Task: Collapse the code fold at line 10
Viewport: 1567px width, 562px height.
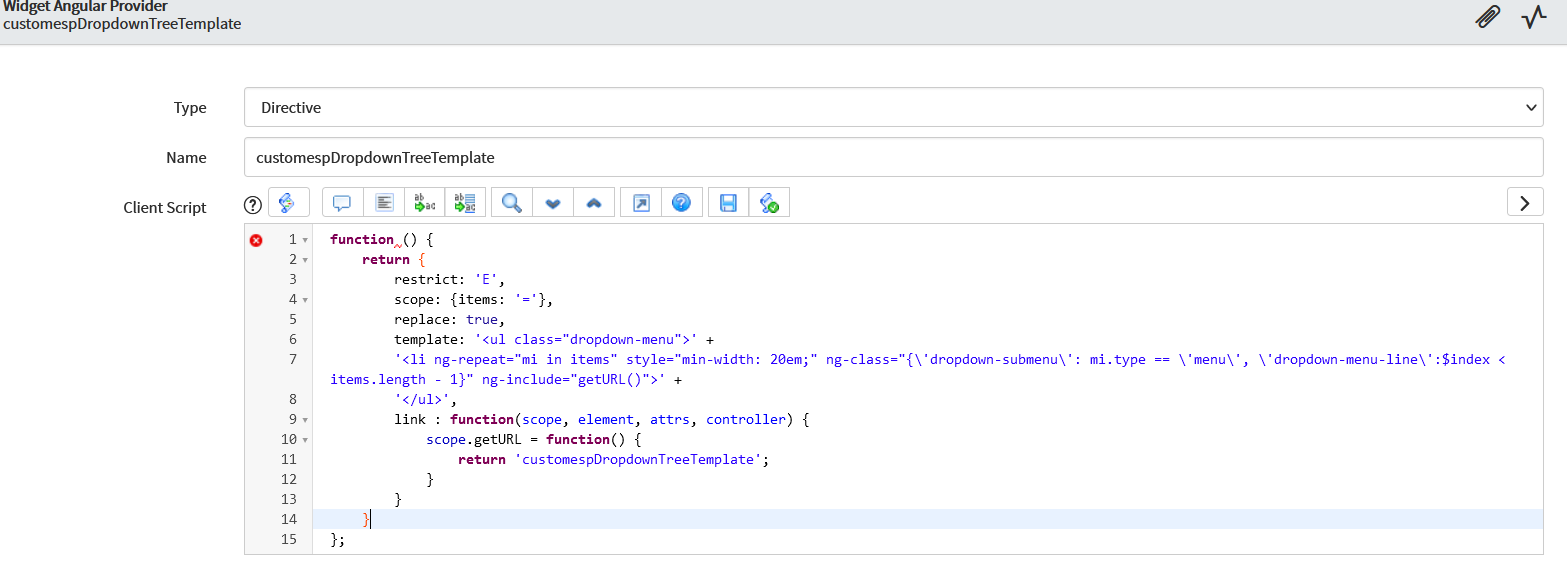Action: pyautogui.click(x=305, y=440)
